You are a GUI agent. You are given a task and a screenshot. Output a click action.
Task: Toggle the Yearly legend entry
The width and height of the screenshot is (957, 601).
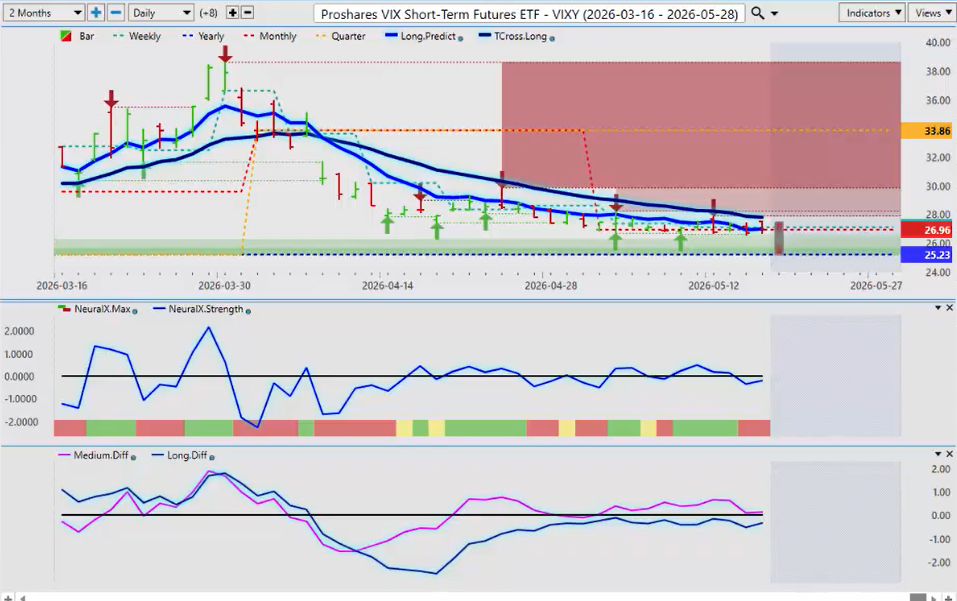(x=204, y=37)
